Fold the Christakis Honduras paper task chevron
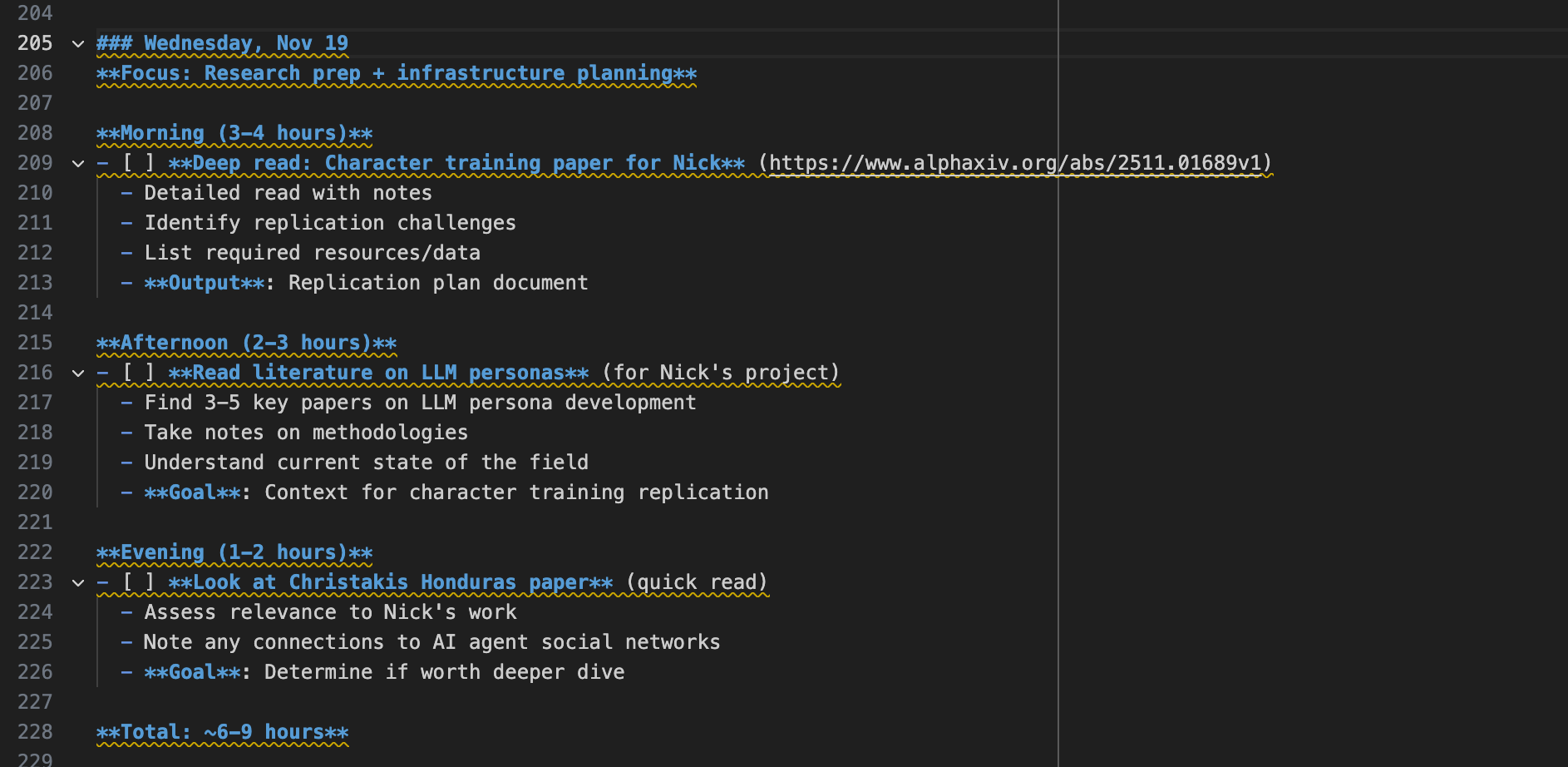Image resolution: width=1568 pixels, height=767 pixels. pos(78,582)
